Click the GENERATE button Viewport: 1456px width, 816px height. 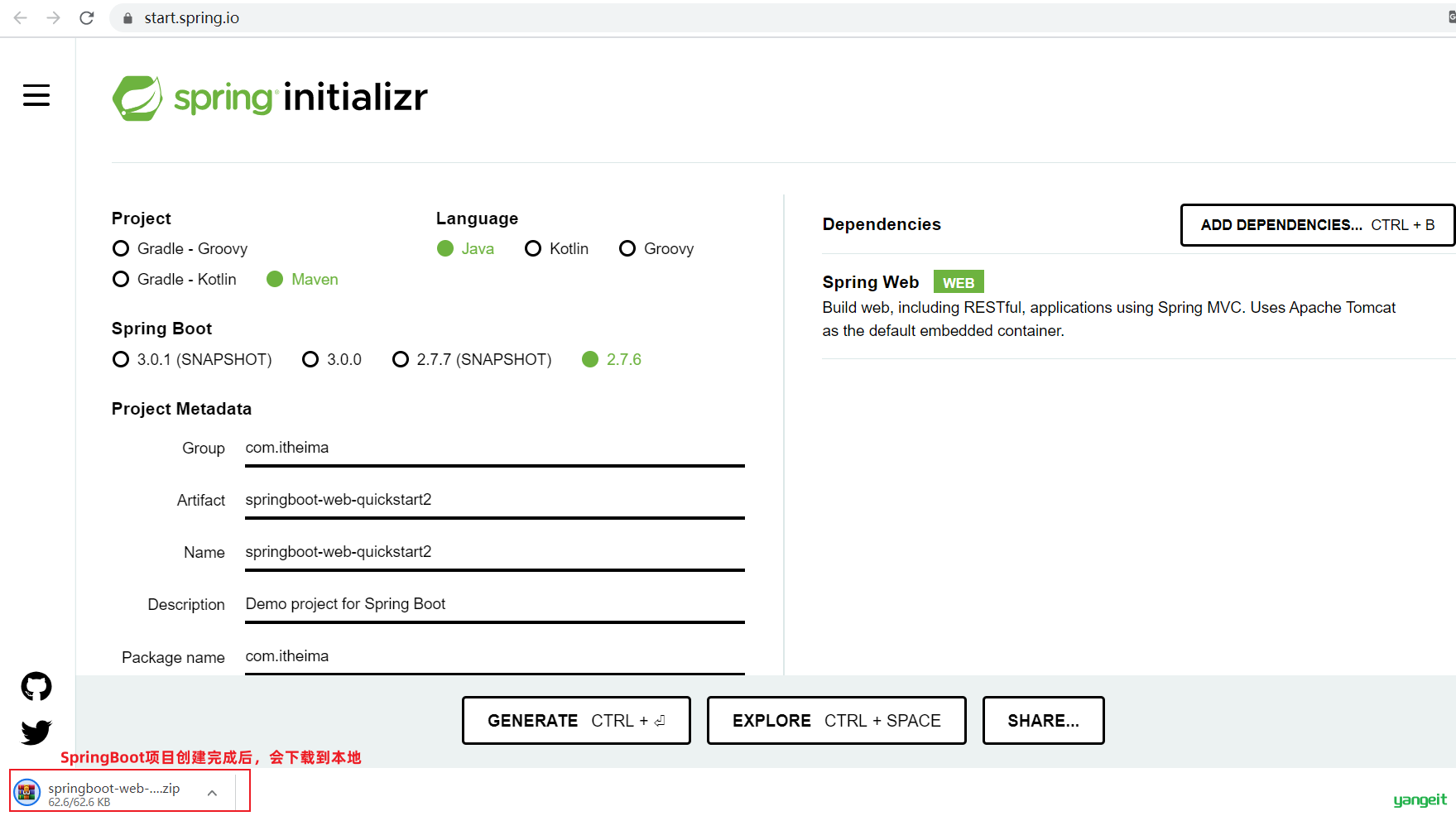[x=576, y=721]
